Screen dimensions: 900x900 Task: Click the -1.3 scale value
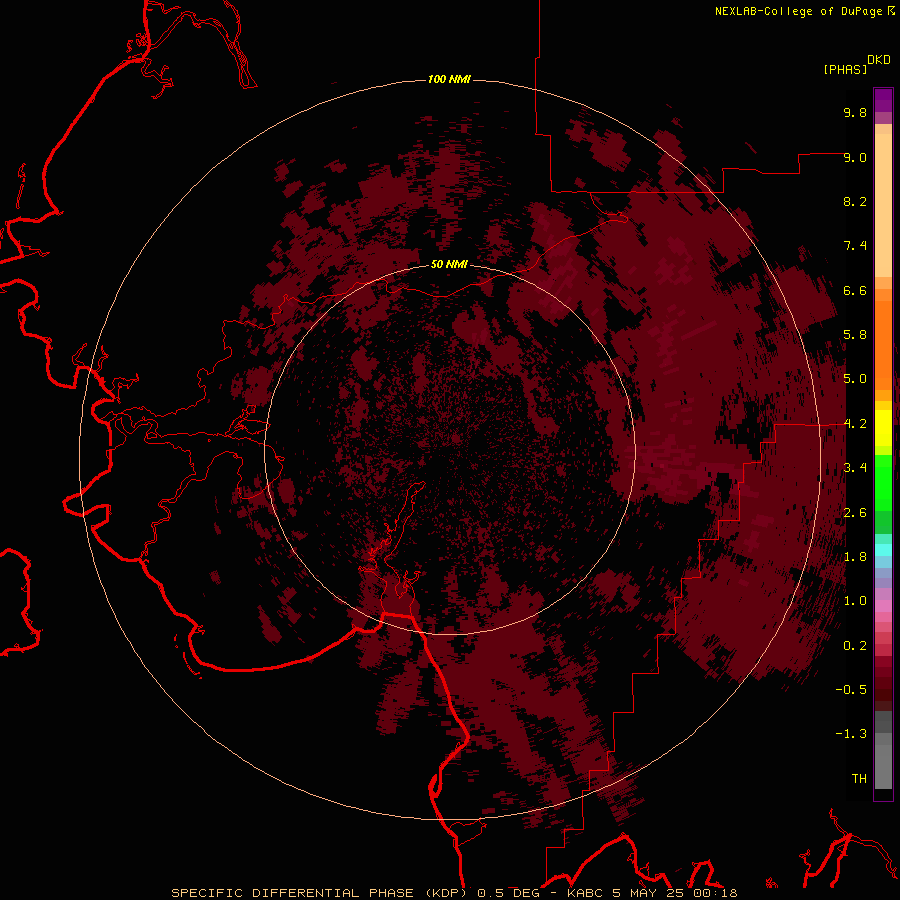(x=851, y=734)
